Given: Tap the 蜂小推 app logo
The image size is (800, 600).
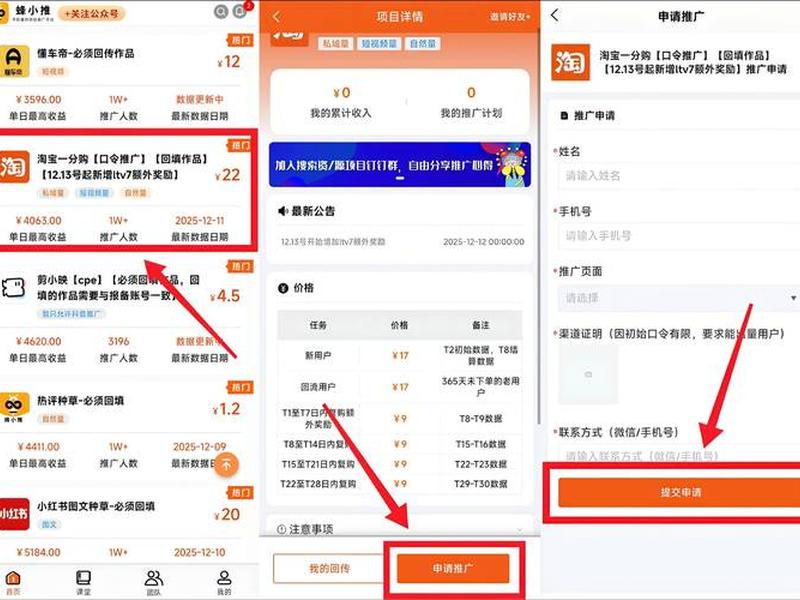Looking at the screenshot, I should coord(27,12).
